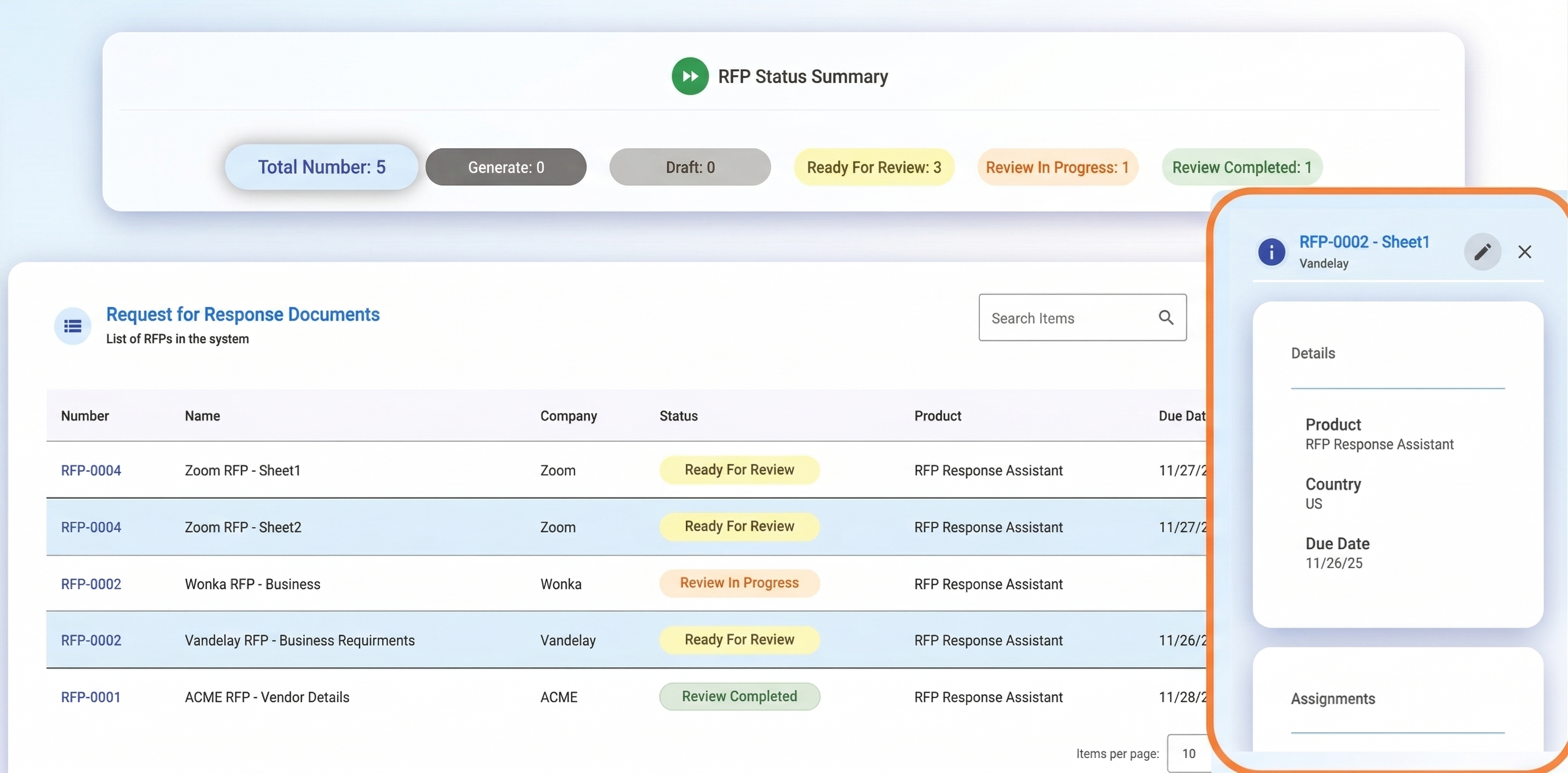The height and width of the screenshot is (773, 1568).
Task: Click the Due Date value 11/26/25
Action: point(1333,563)
